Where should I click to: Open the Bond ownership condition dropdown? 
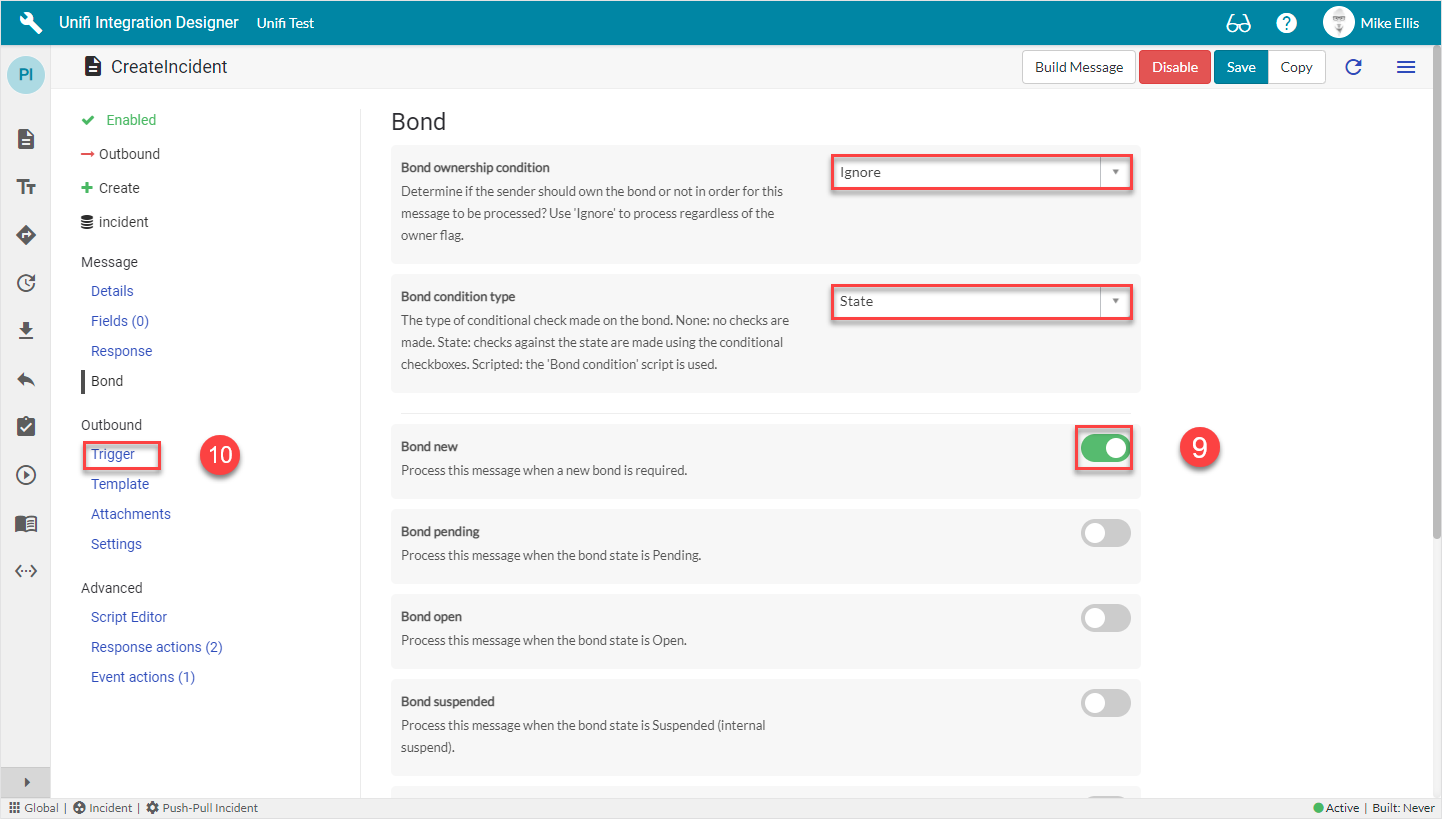(1114, 171)
